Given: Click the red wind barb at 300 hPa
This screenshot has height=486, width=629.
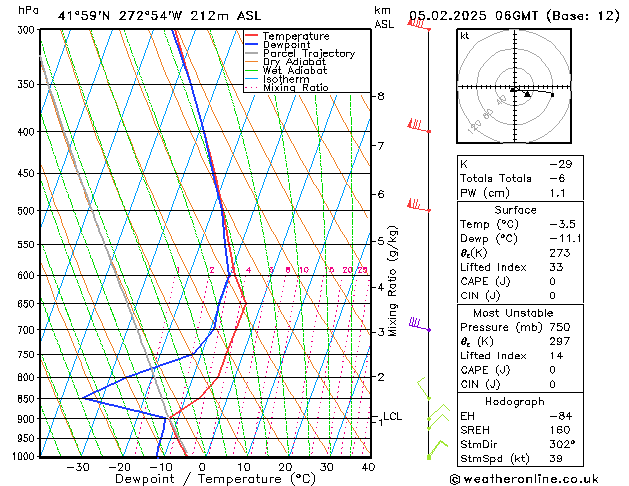Looking at the screenshot, I should (419, 25).
